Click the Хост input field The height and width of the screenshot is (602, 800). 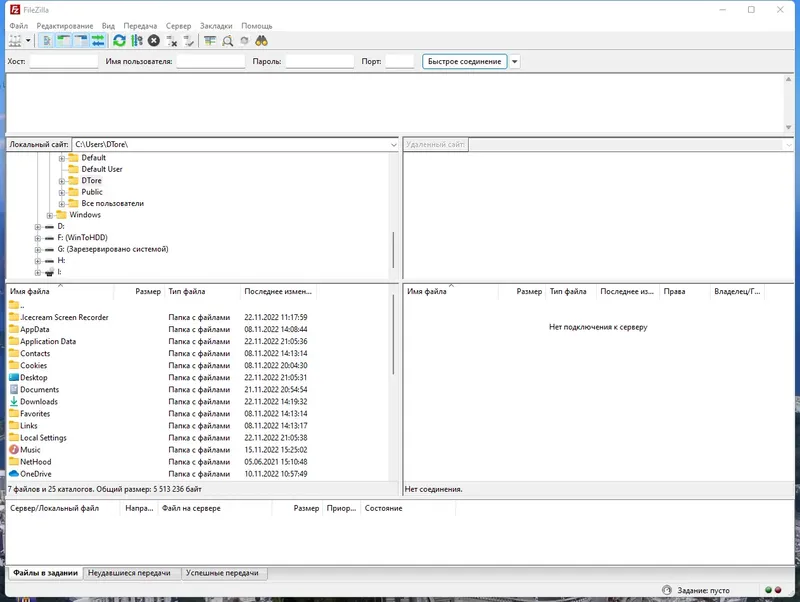tap(64, 61)
